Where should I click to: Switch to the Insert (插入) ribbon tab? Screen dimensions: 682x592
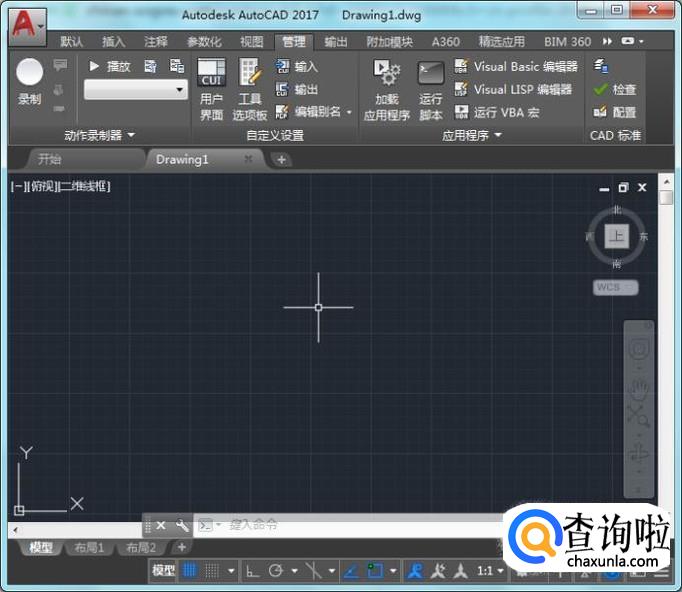[x=114, y=42]
